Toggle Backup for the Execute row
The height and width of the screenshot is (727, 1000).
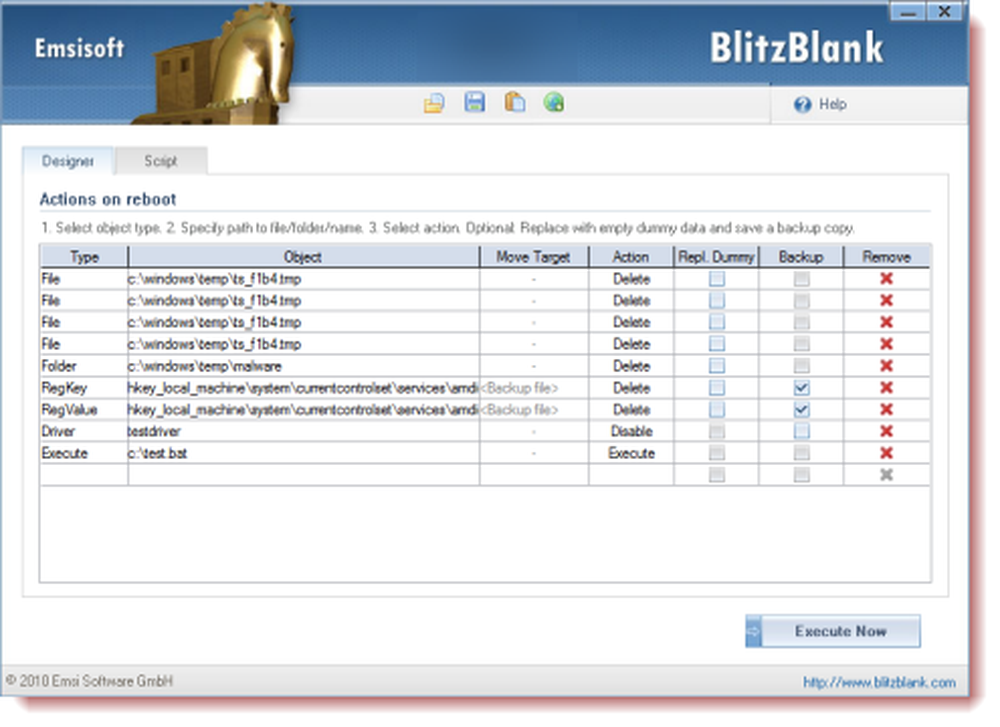[x=802, y=453]
